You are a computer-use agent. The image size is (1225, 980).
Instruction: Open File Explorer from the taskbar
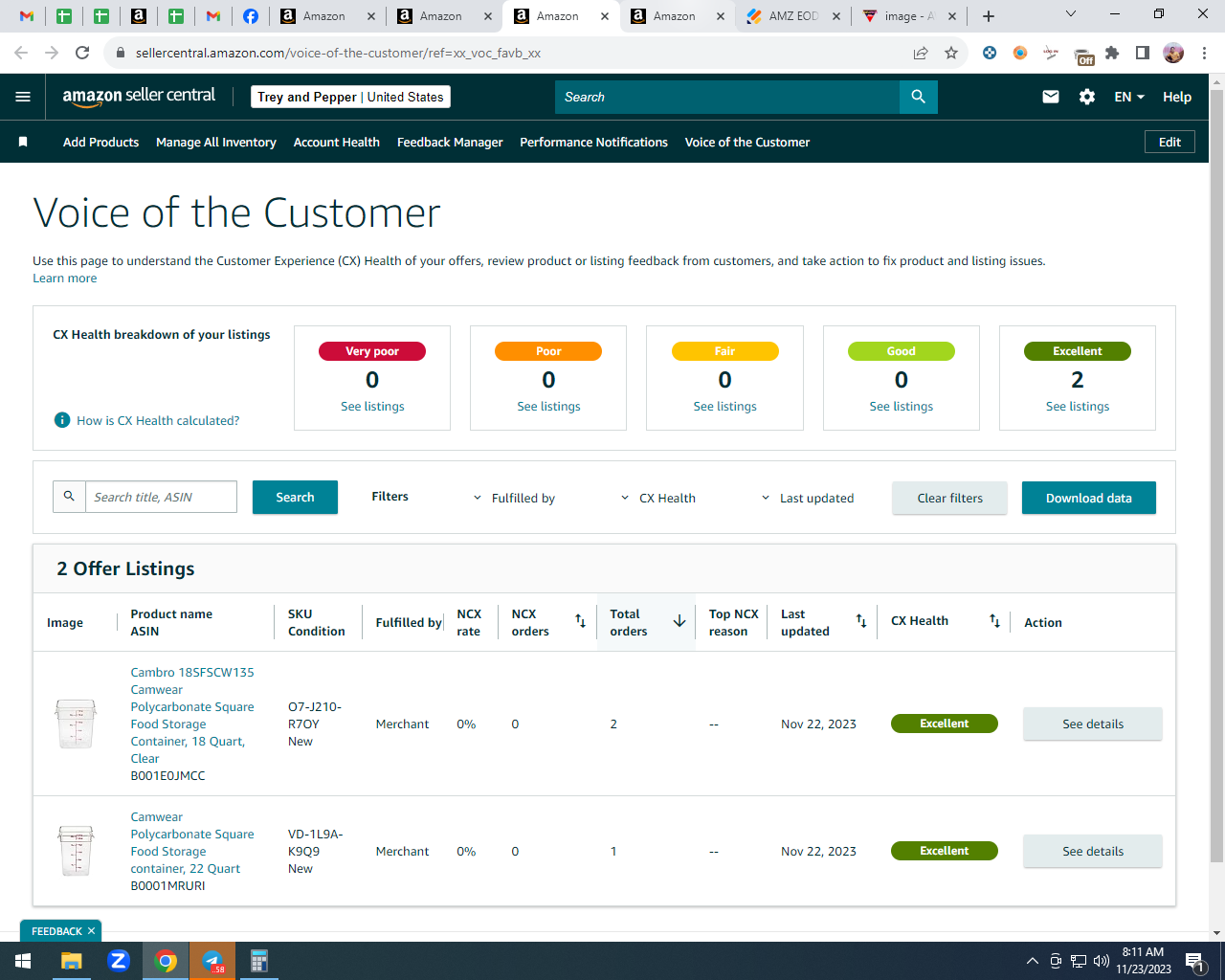coord(72,961)
